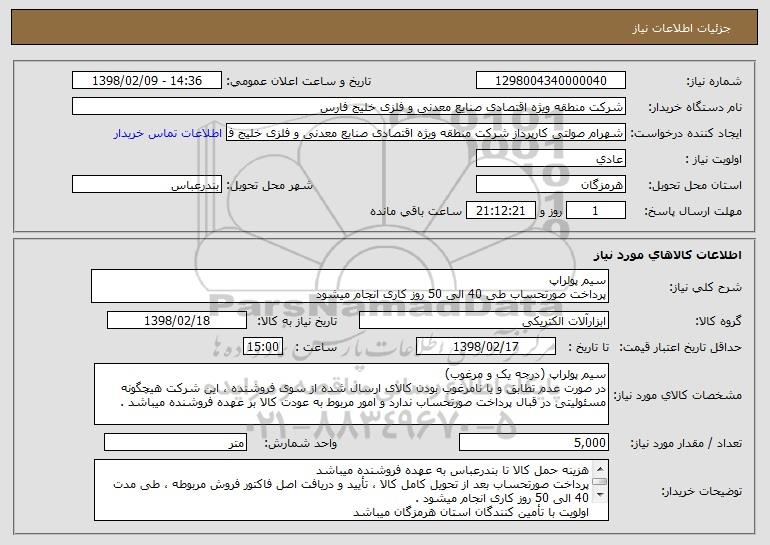Click the section heading اطلاعات کالاهای مورد نیاز
Viewport: 770px width, 545px height.
pos(667,255)
